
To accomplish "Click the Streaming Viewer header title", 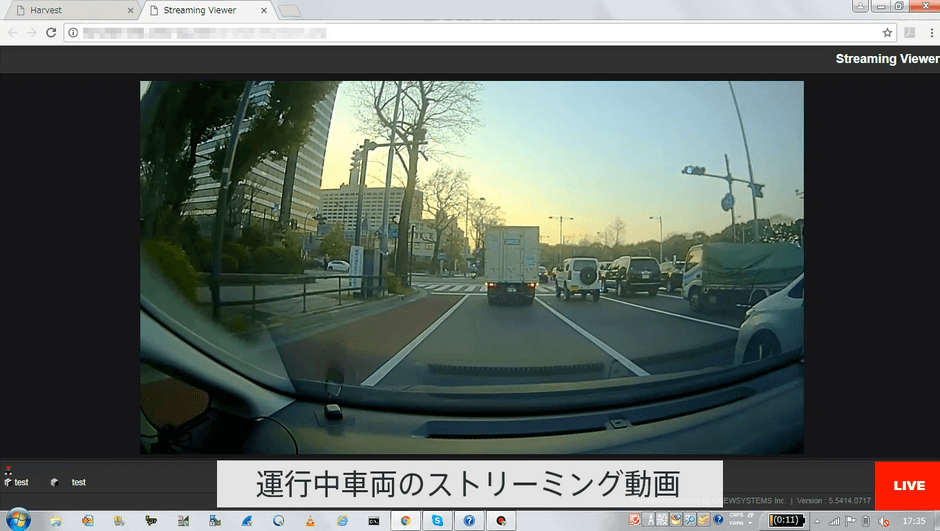I will tap(886, 58).
